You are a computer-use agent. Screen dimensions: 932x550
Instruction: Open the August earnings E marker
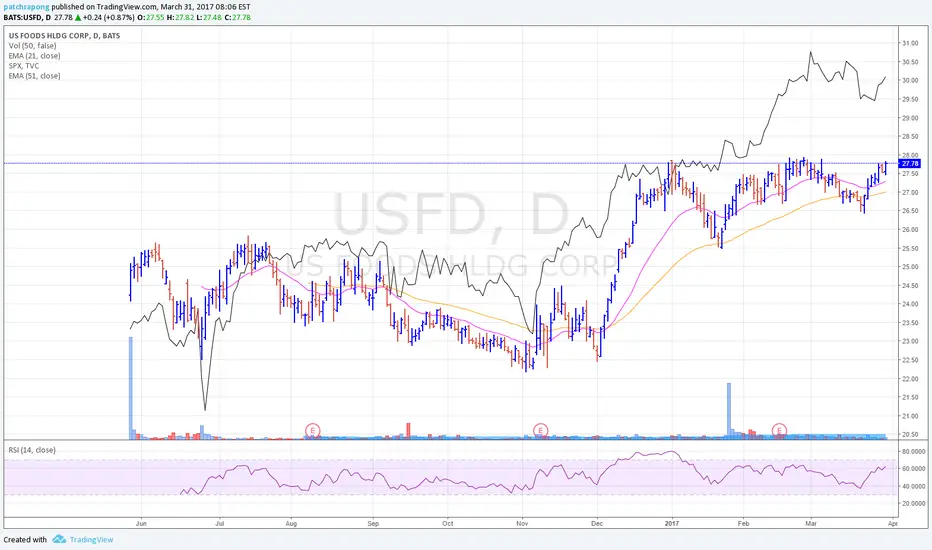pos(313,430)
